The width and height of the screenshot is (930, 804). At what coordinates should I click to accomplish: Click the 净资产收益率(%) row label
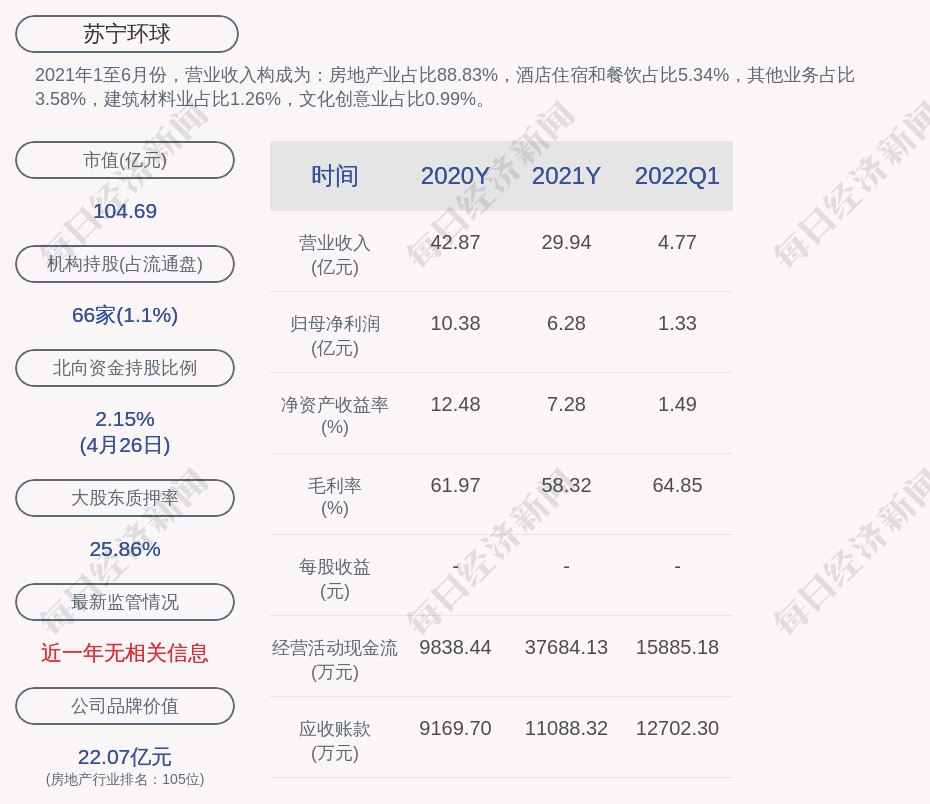(335, 416)
